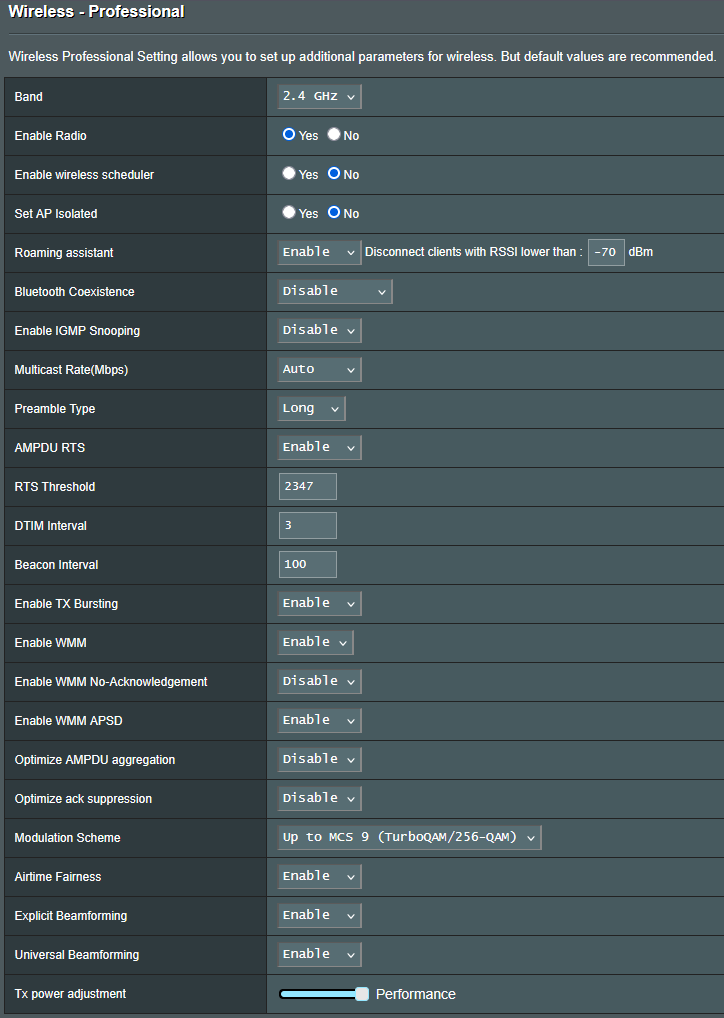724x1018 pixels.
Task: Open the Enable WMM No-Acknowledgement dropdown
Action: click(319, 681)
